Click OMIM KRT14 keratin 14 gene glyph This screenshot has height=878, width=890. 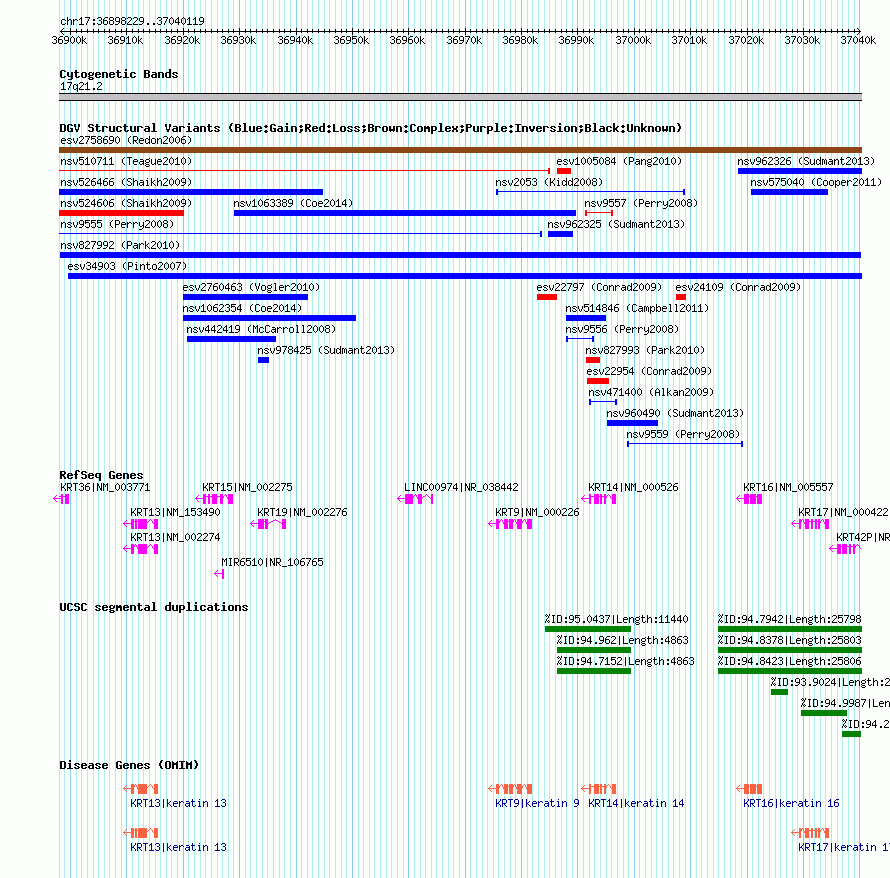(599, 789)
